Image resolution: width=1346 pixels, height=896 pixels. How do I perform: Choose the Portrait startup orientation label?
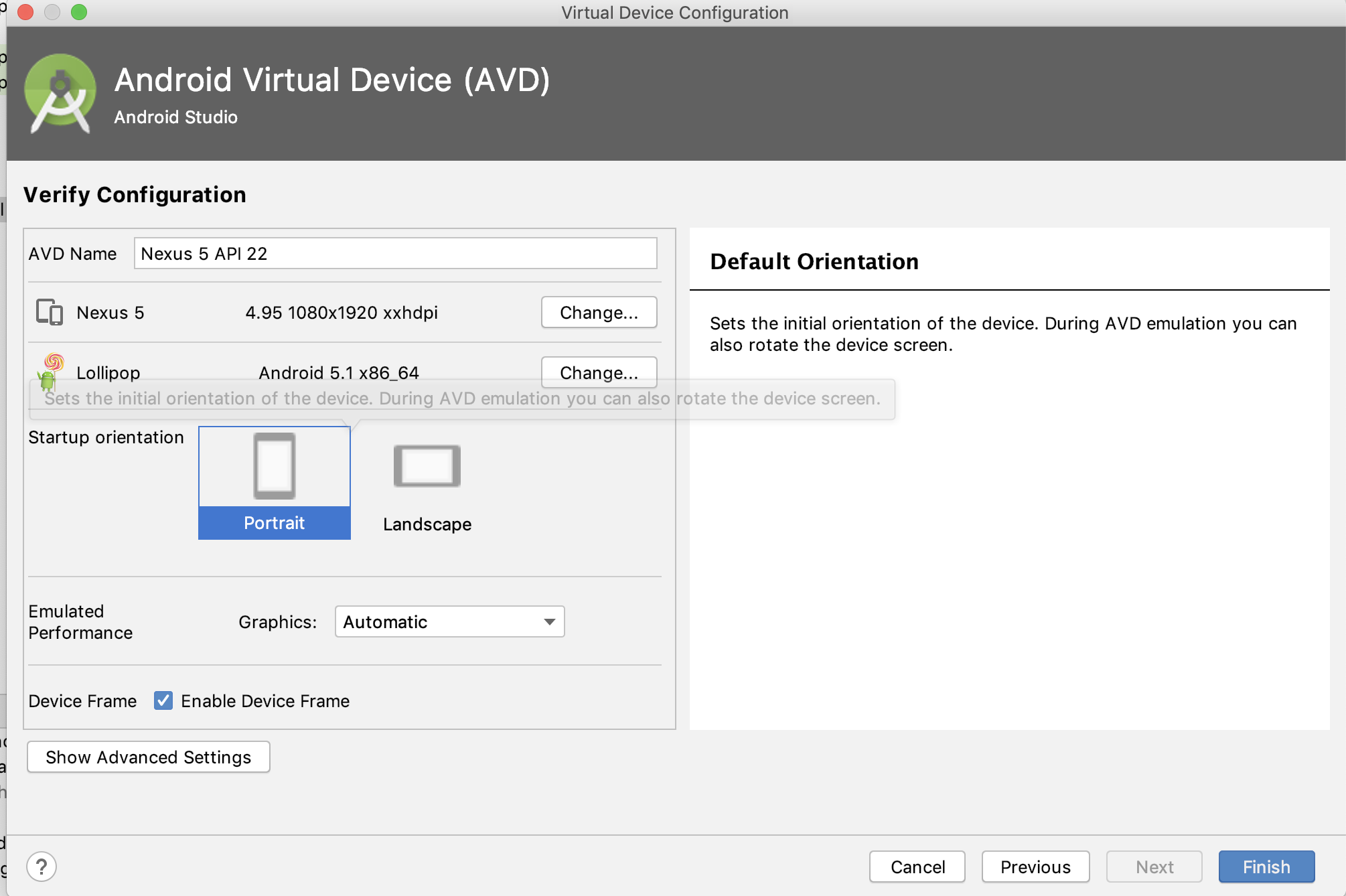(x=274, y=523)
